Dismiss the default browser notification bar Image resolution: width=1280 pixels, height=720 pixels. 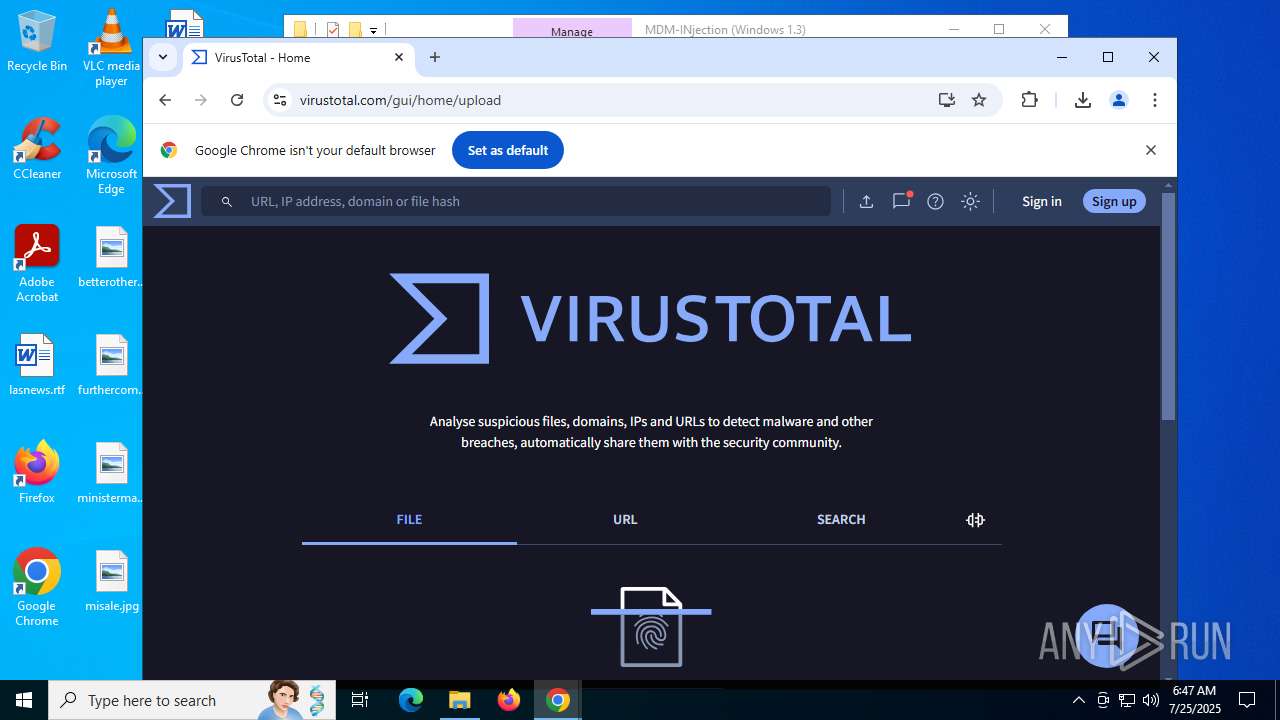click(1150, 150)
